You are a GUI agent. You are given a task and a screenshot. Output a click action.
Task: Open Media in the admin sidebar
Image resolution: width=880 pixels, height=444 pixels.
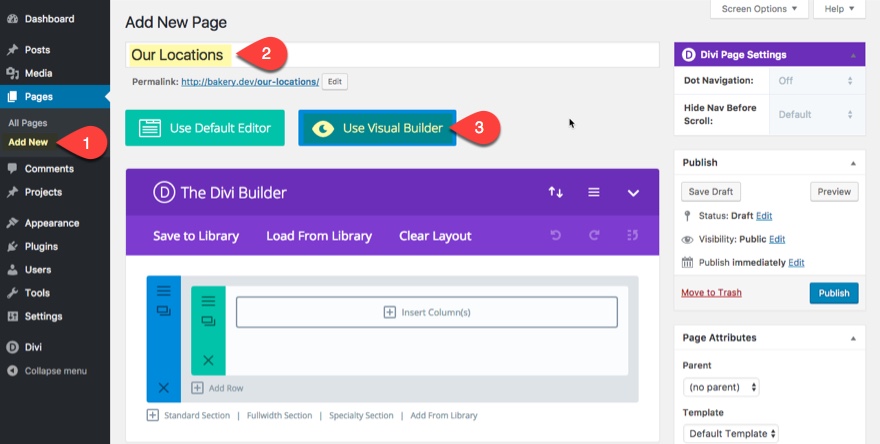[x=38, y=73]
